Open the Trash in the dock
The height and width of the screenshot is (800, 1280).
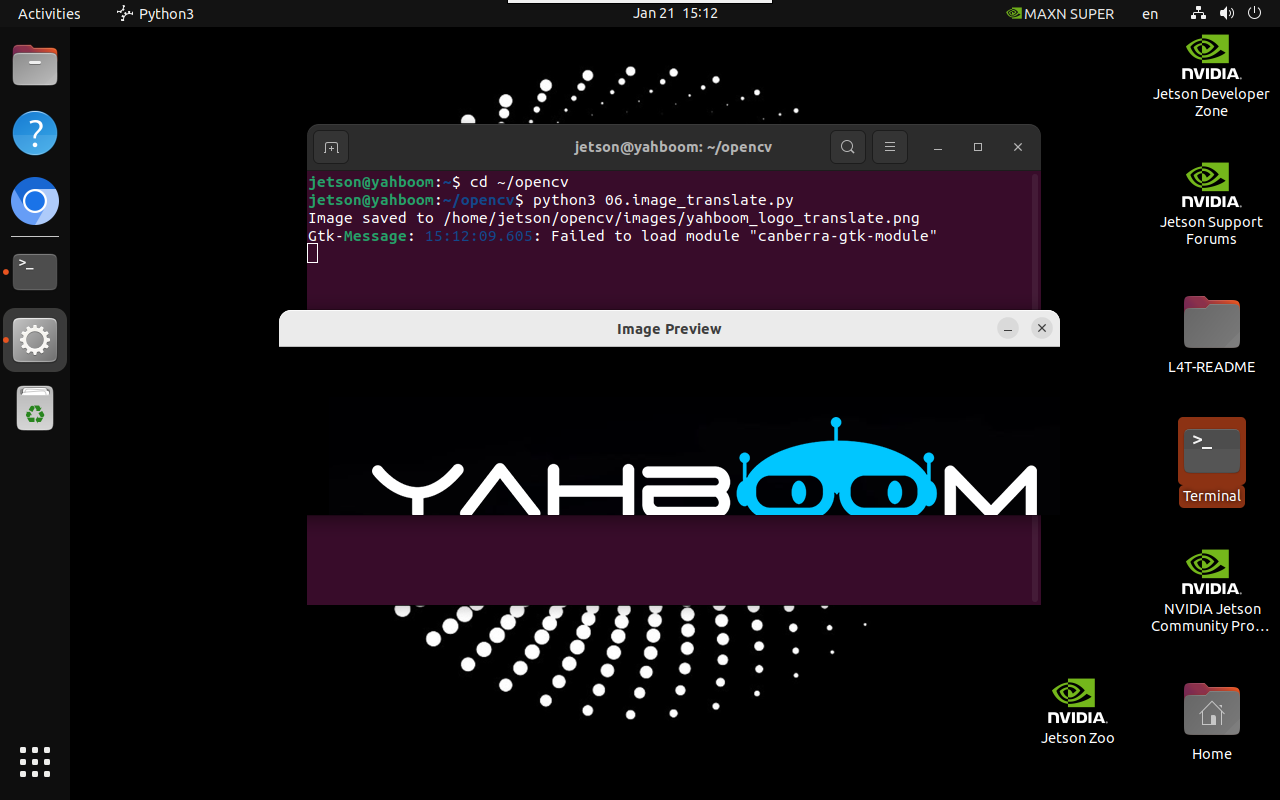35,409
